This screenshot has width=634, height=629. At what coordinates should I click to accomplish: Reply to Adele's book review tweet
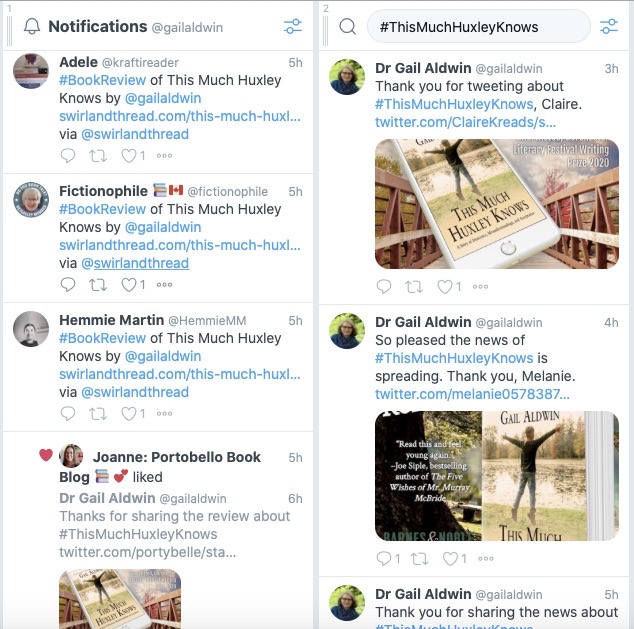[x=68, y=156]
